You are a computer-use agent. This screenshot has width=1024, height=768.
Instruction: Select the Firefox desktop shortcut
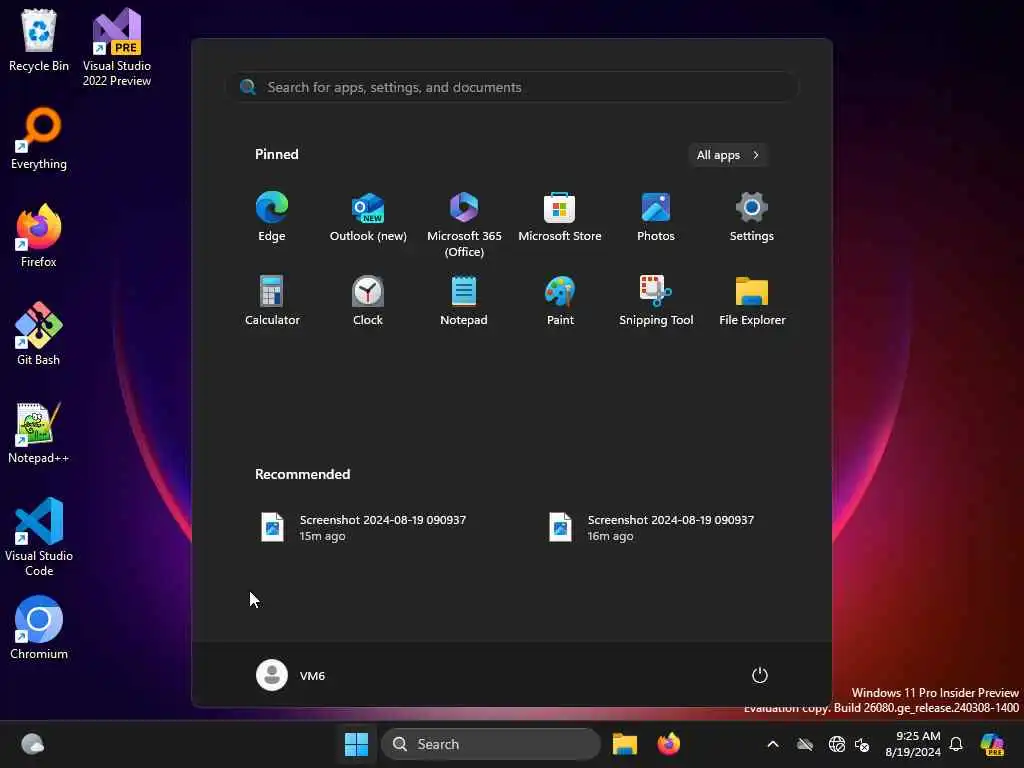click(x=39, y=236)
